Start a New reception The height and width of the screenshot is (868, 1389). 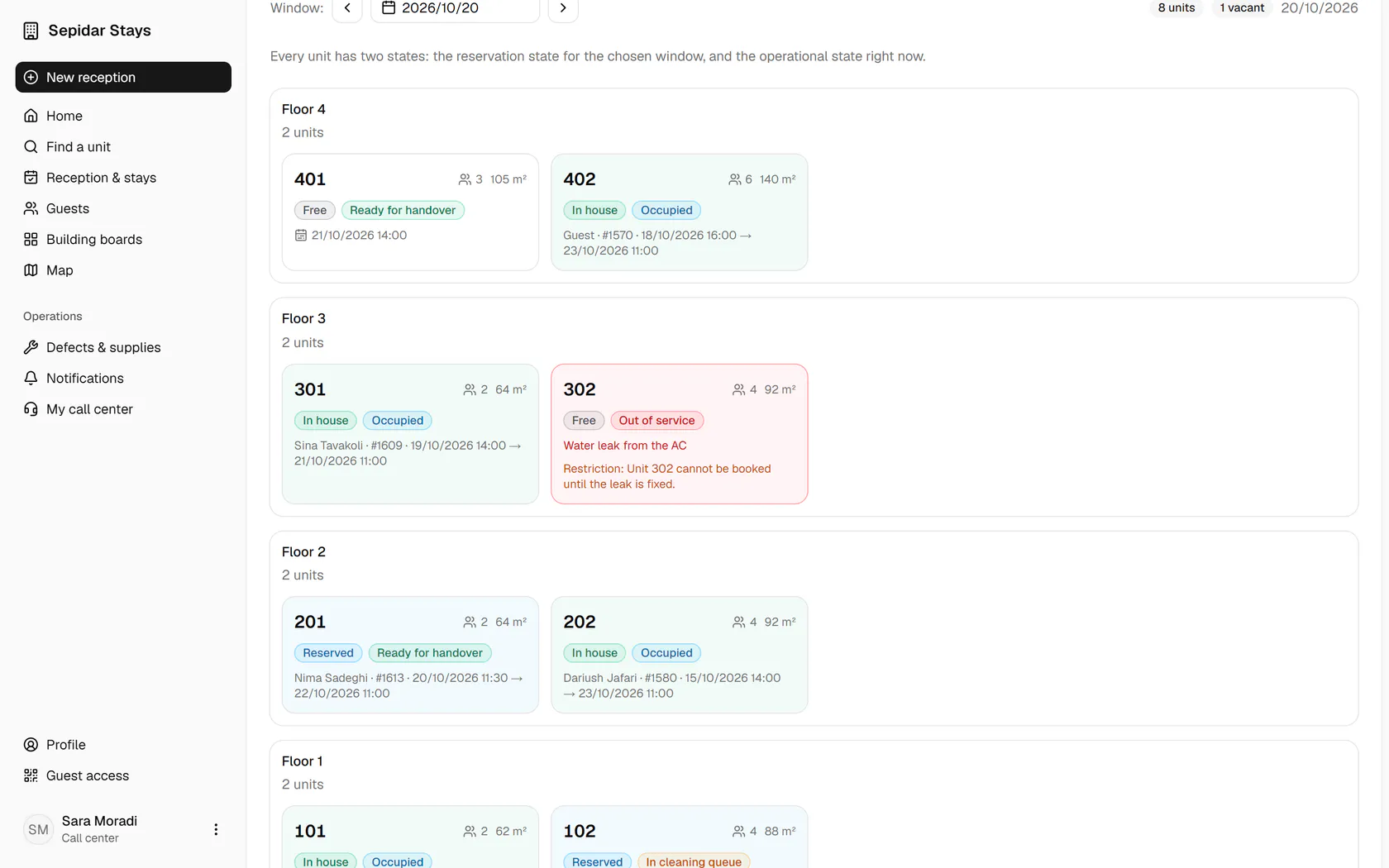pyautogui.click(x=123, y=77)
